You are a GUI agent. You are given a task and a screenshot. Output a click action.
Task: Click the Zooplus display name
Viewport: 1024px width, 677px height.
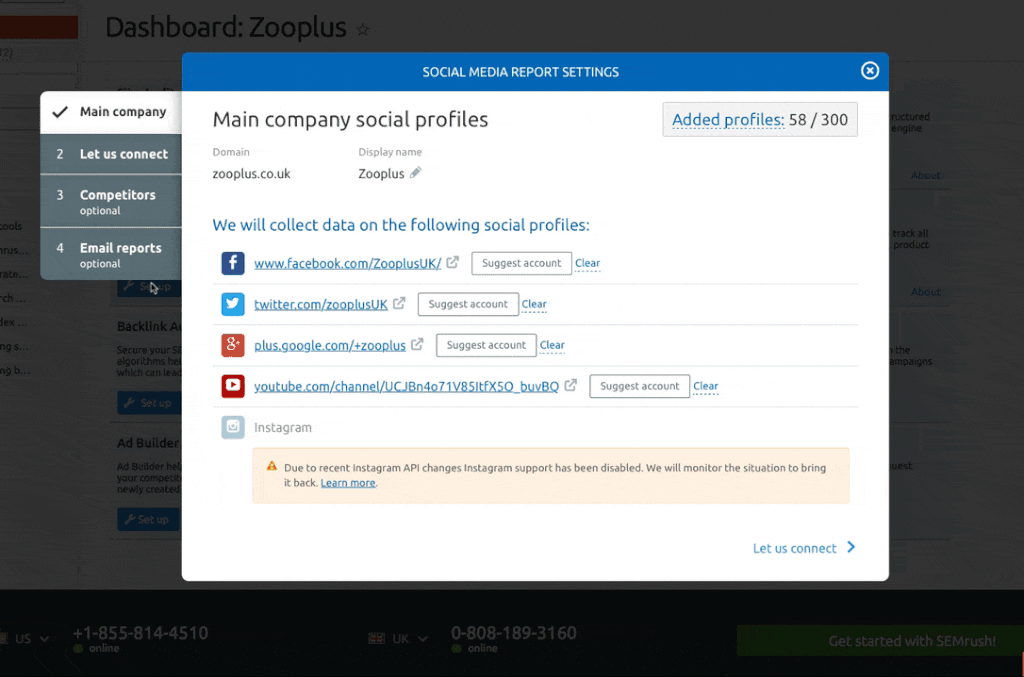click(381, 174)
